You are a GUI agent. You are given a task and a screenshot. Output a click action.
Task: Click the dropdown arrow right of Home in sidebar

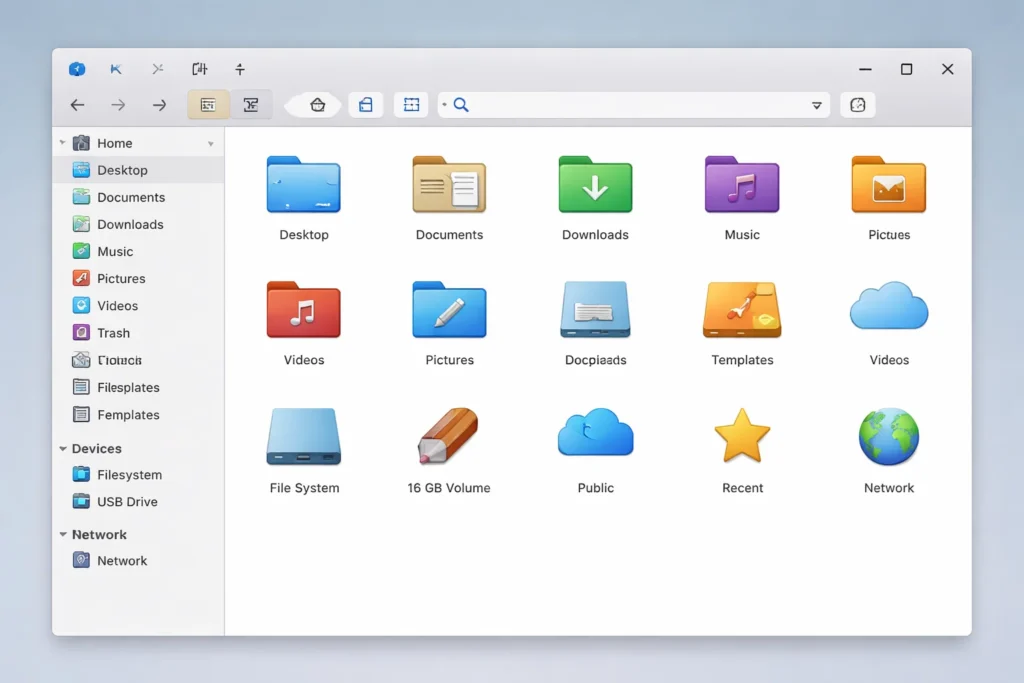[210, 144]
